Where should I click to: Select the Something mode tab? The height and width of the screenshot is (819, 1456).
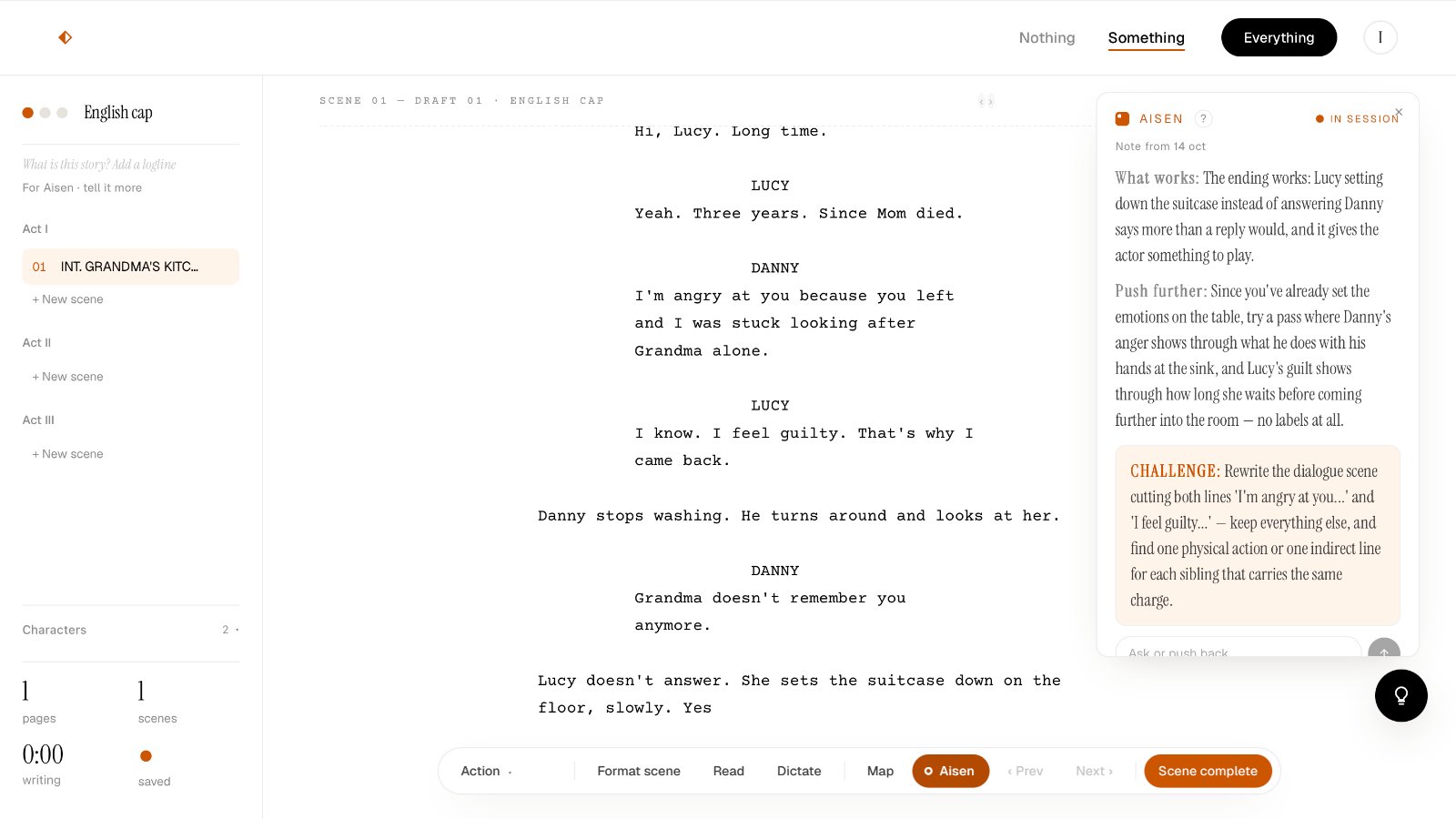(x=1146, y=37)
